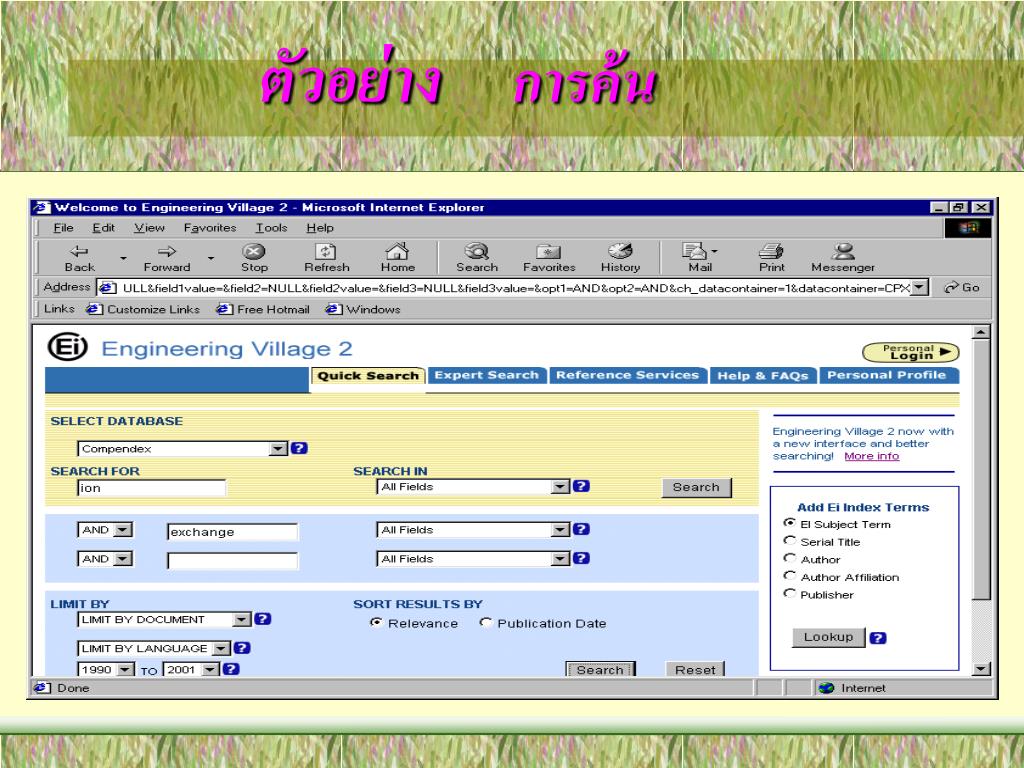Click help icon beside third All Fields
This screenshot has width=1024, height=768.
click(581, 558)
